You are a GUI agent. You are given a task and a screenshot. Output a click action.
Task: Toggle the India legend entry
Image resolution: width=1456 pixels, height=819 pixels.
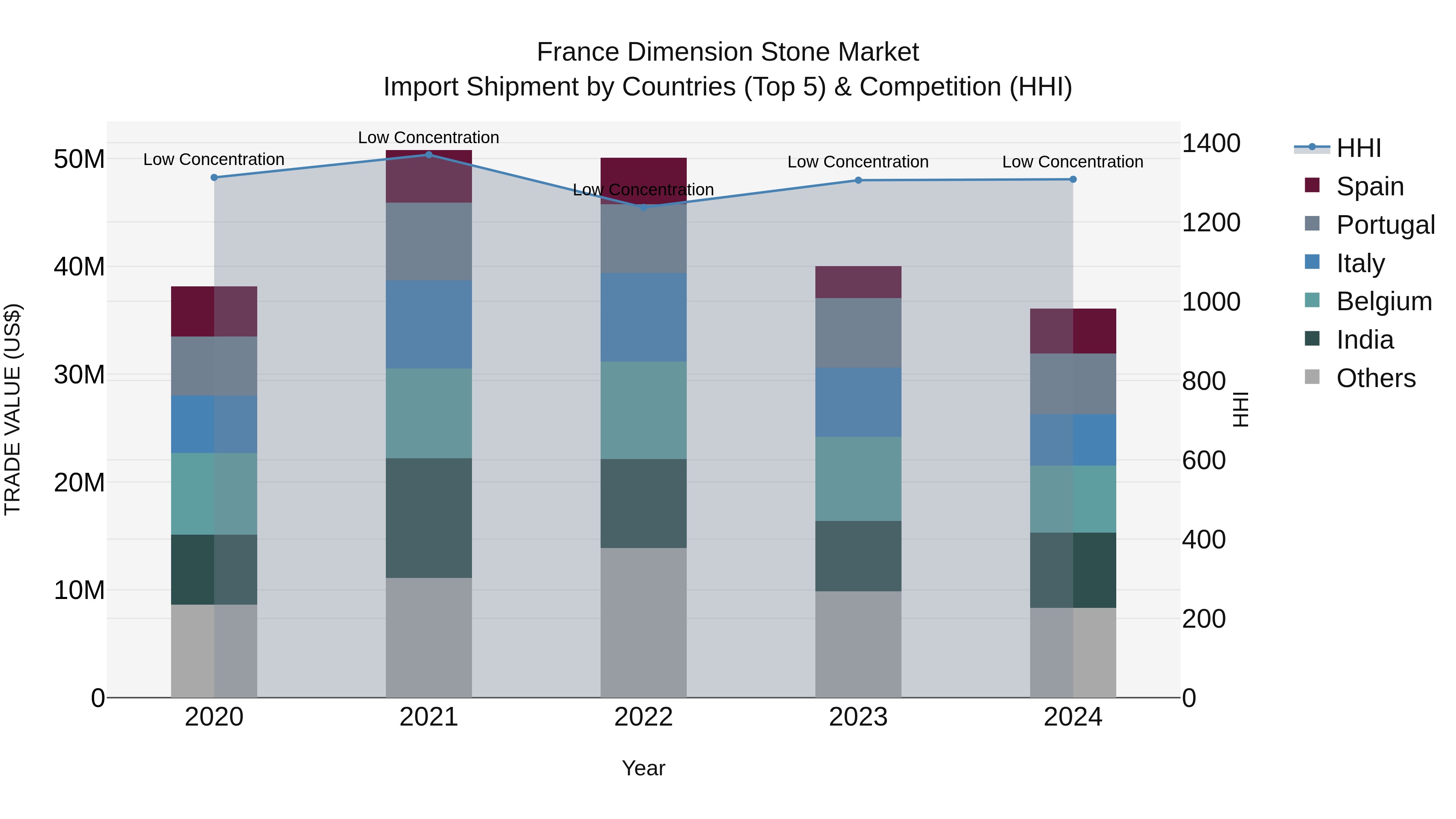[x=1349, y=340]
